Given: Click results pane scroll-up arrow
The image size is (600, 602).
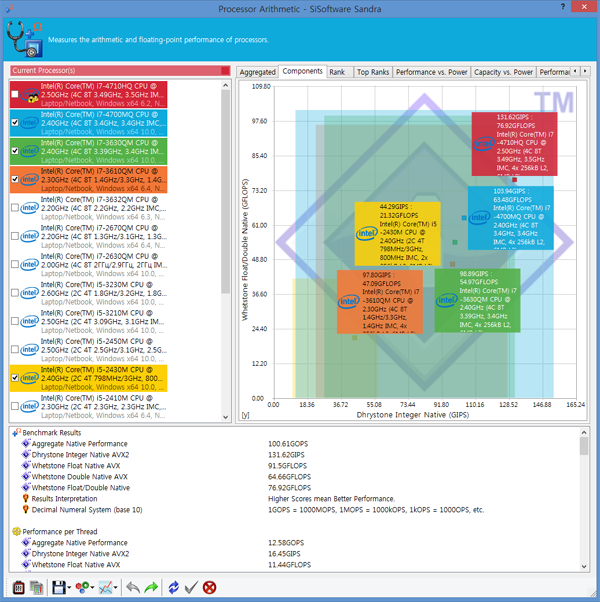Looking at the screenshot, I should point(584,432).
